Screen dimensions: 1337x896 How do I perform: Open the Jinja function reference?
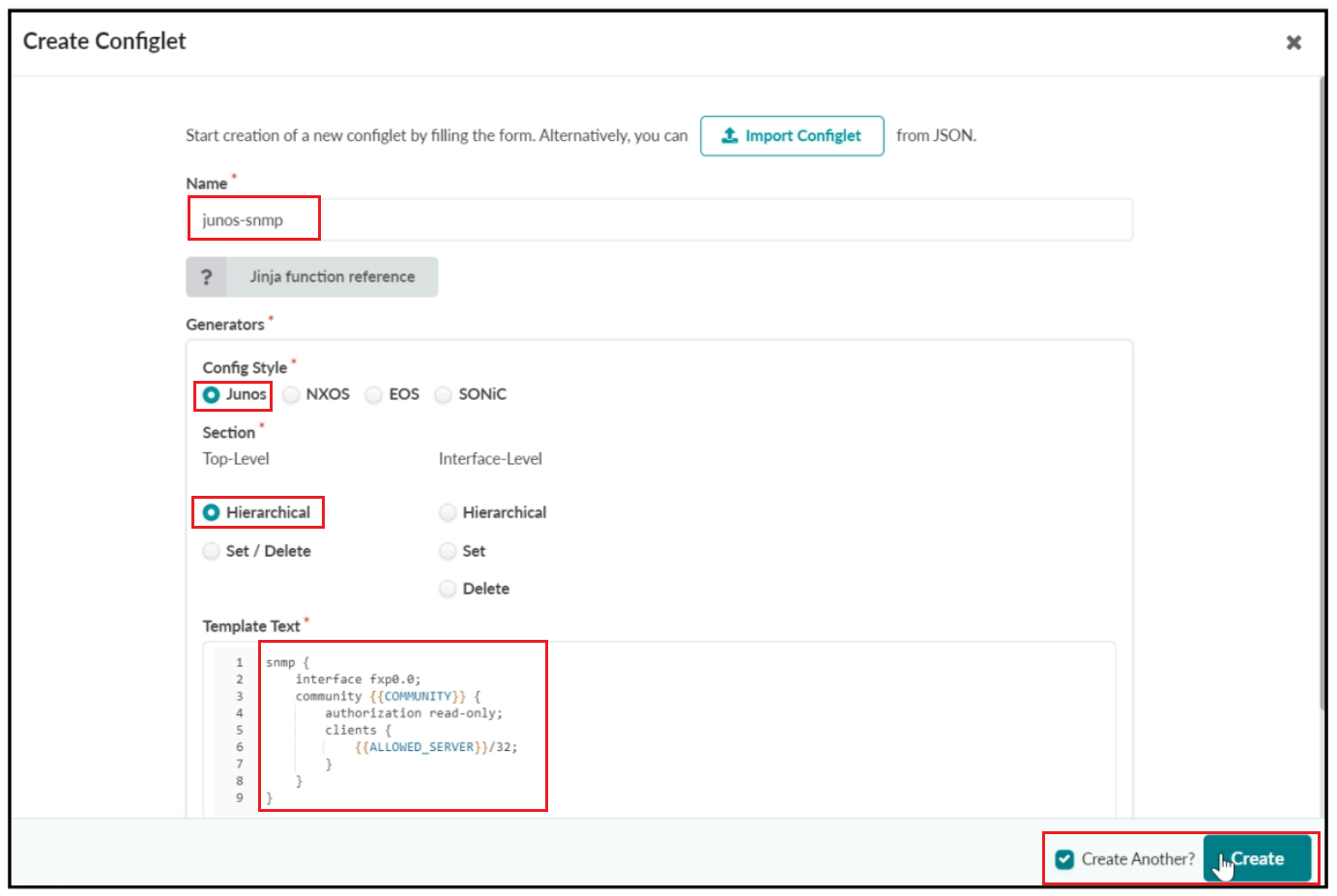coord(332,277)
